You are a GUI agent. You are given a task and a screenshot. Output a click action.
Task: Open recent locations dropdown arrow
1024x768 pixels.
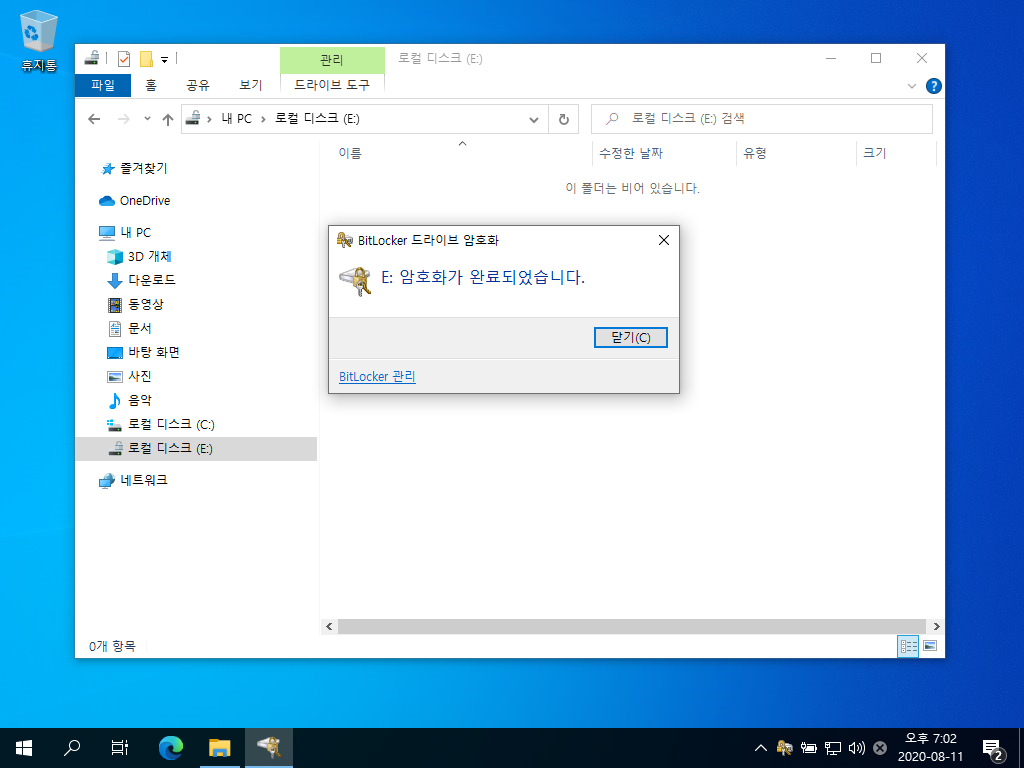coord(147,119)
